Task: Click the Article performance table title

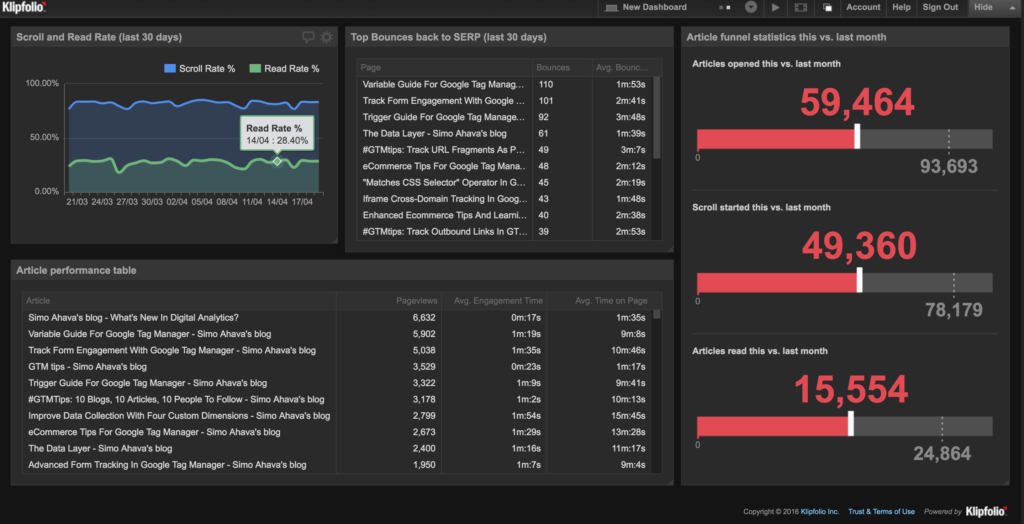Action: pyautogui.click(x=76, y=270)
